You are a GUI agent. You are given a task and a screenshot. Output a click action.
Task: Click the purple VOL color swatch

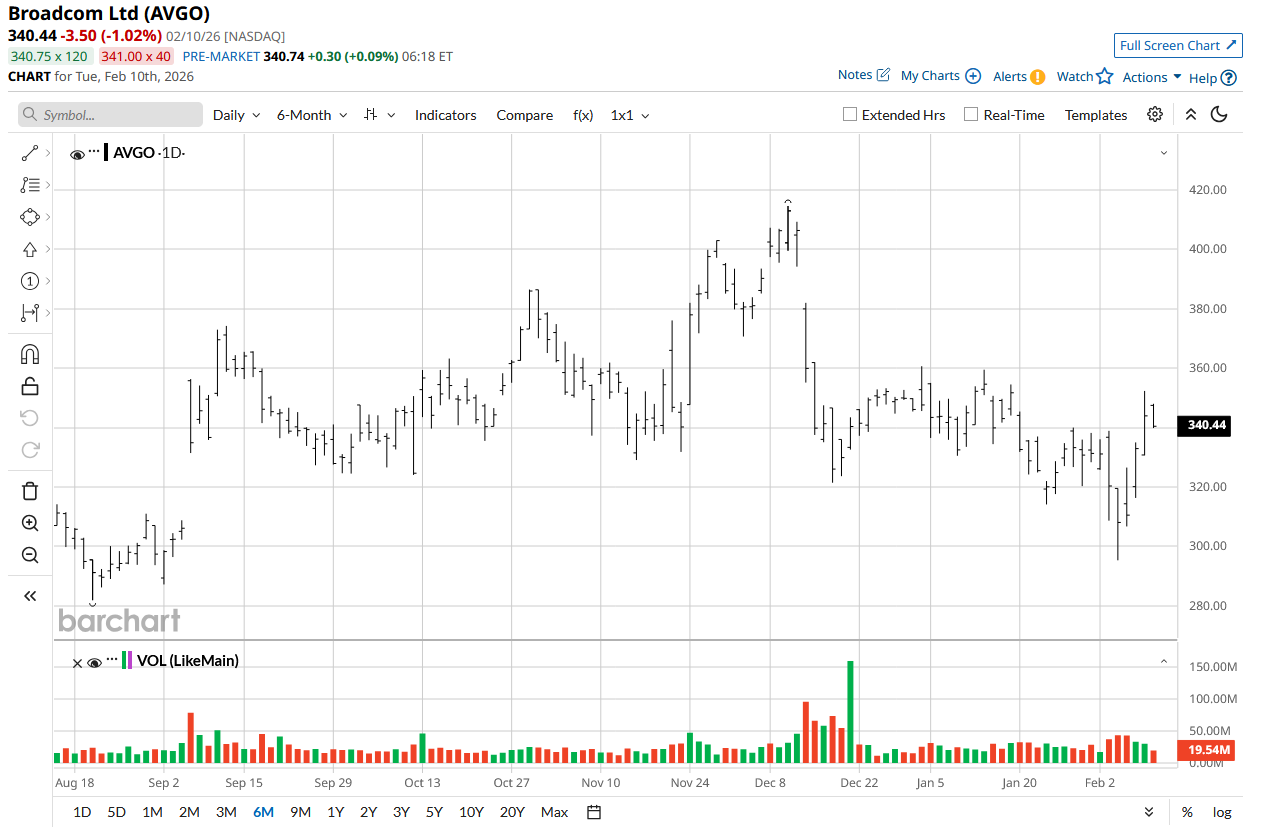click(129, 660)
